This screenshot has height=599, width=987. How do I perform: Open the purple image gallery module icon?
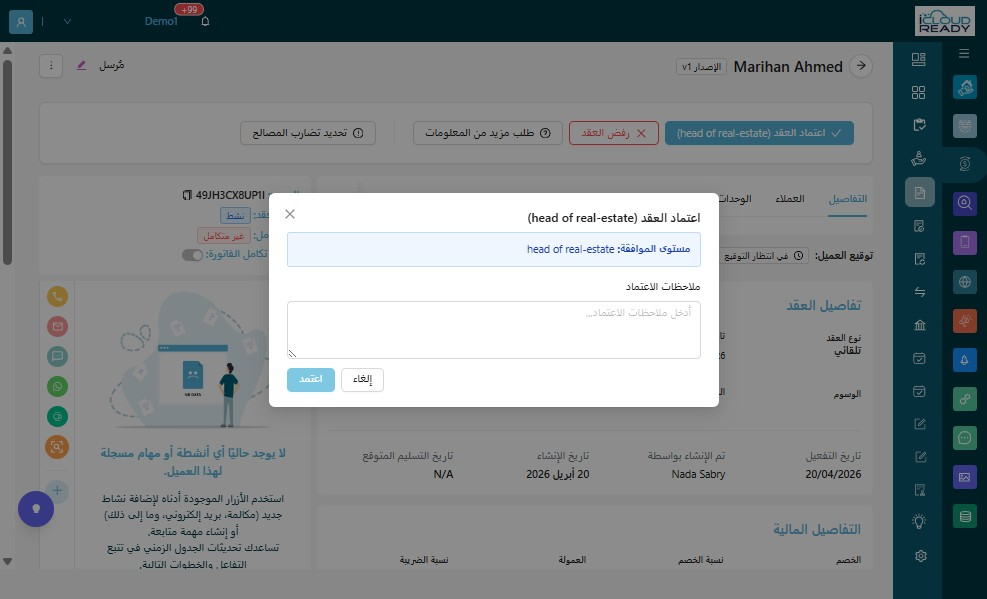[964, 477]
